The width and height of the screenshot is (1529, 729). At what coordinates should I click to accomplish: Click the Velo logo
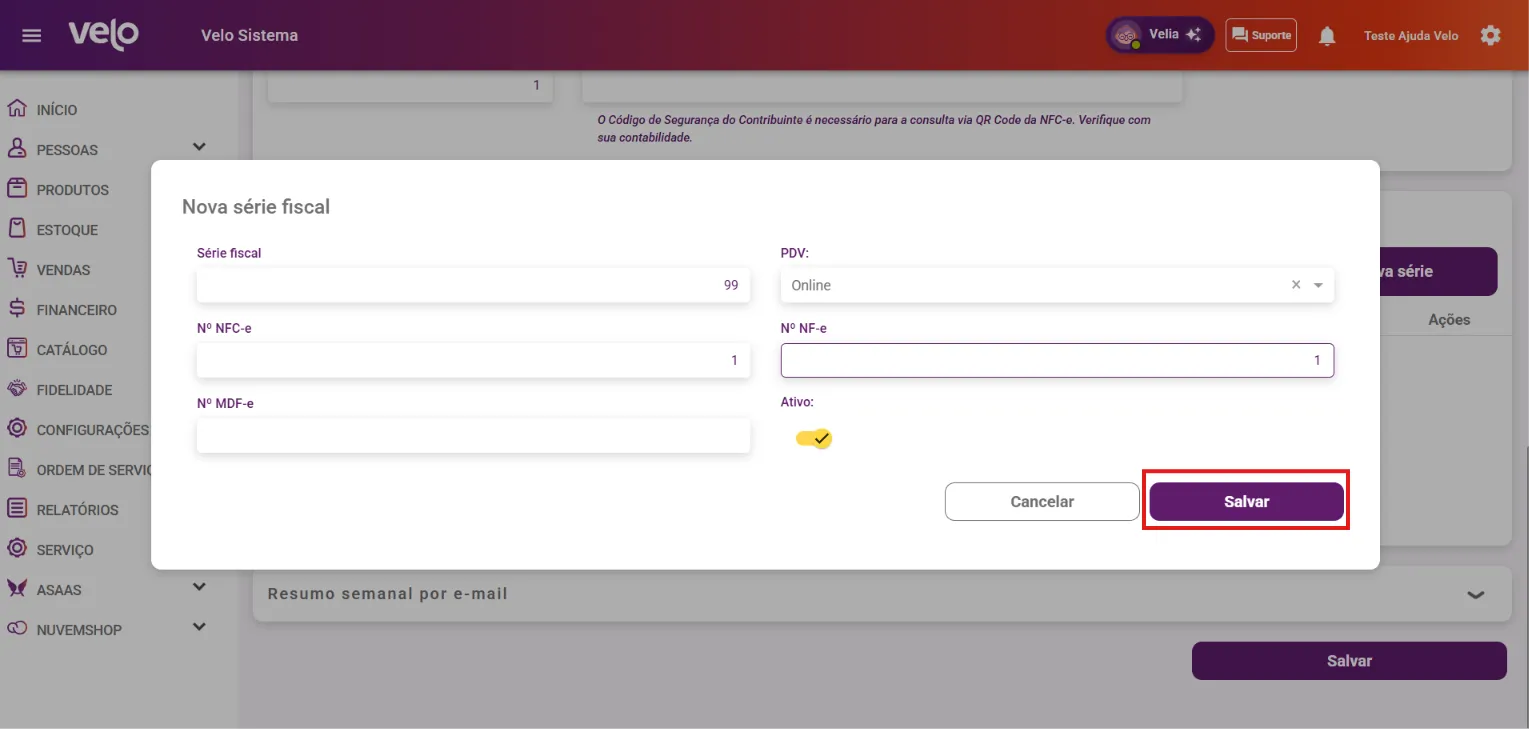(x=104, y=35)
